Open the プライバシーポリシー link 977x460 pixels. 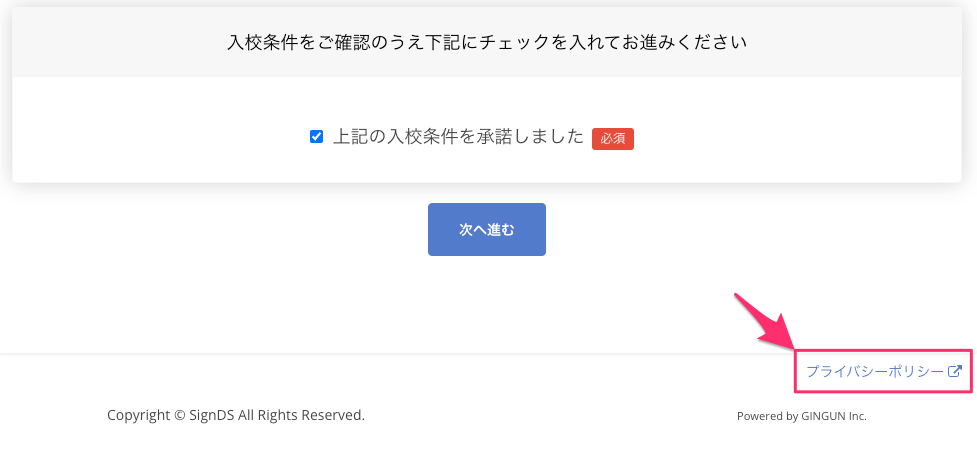coord(874,371)
